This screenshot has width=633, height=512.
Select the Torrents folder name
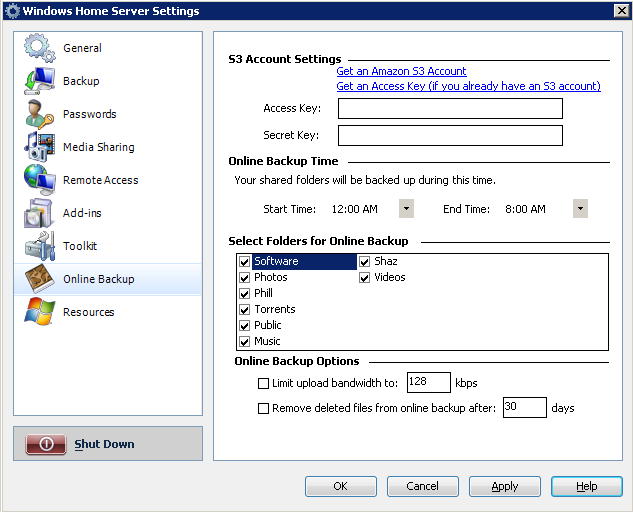pyautogui.click(x=275, y=309)
